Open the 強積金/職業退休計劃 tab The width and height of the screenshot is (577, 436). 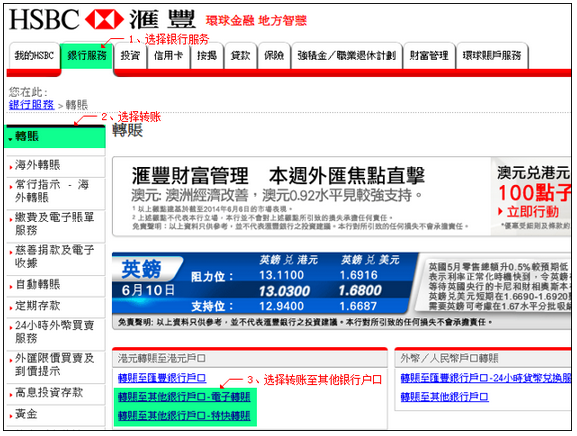347,56
